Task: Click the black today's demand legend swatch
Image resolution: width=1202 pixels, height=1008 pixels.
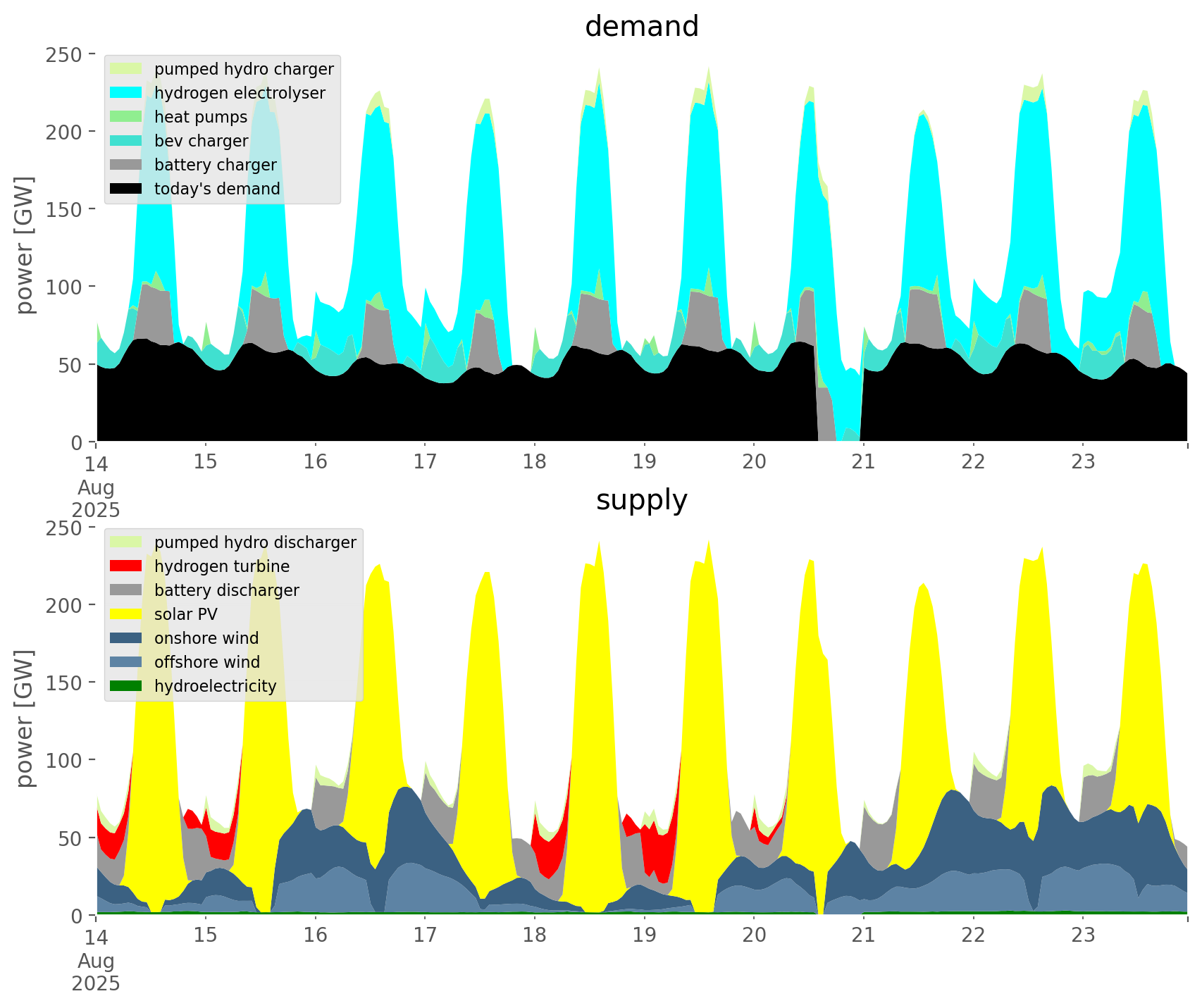Action: point(127,189)
